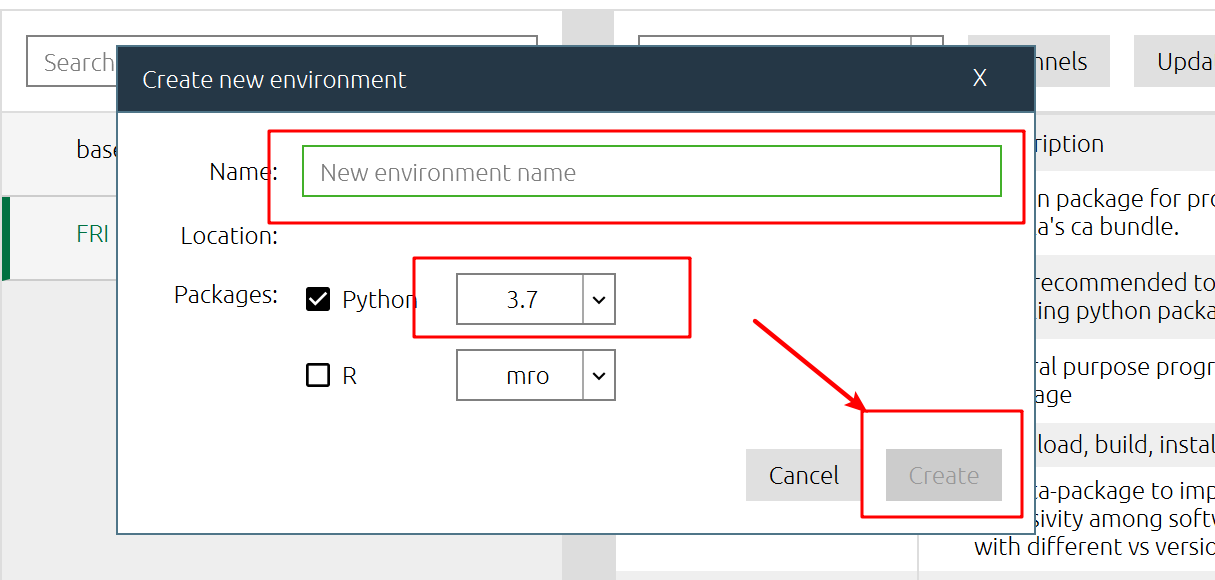1215x580 pixels.
Task: Click the Update index button
Action: pyautogui.click(x=1185, y=60)
